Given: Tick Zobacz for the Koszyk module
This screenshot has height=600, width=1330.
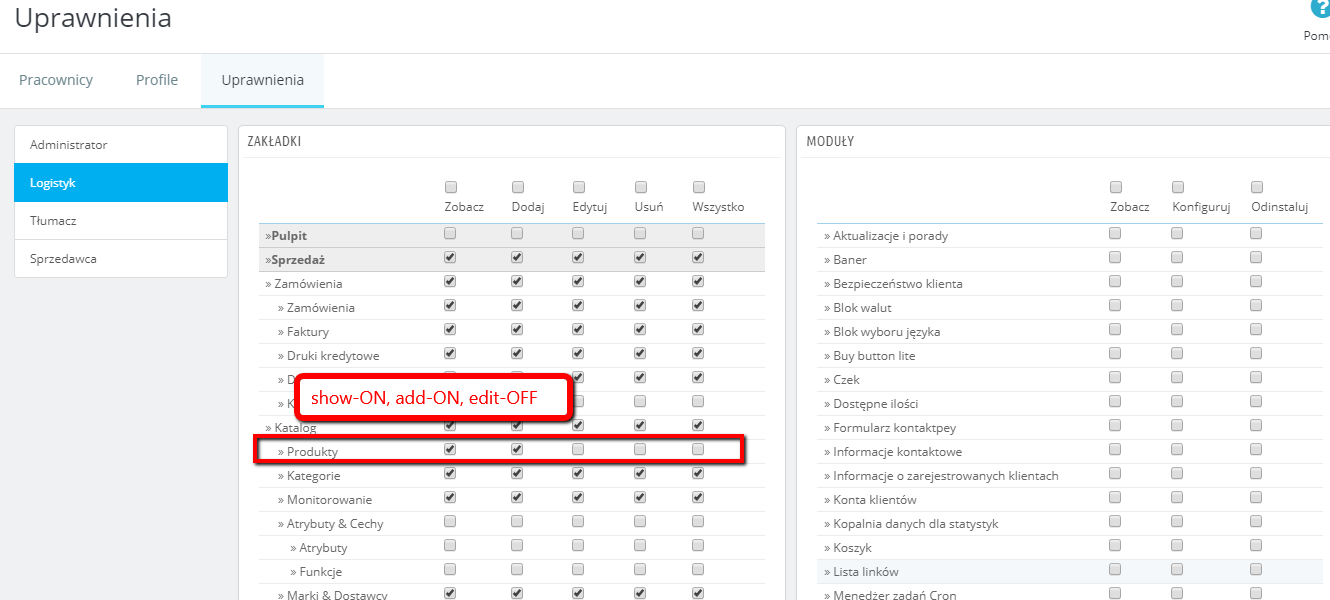Looking at the screenshot, I should coord(1116,546).
